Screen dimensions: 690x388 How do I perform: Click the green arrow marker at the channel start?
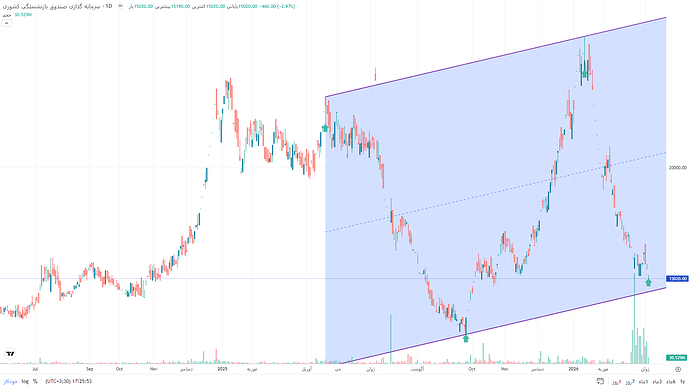(325, 128)
